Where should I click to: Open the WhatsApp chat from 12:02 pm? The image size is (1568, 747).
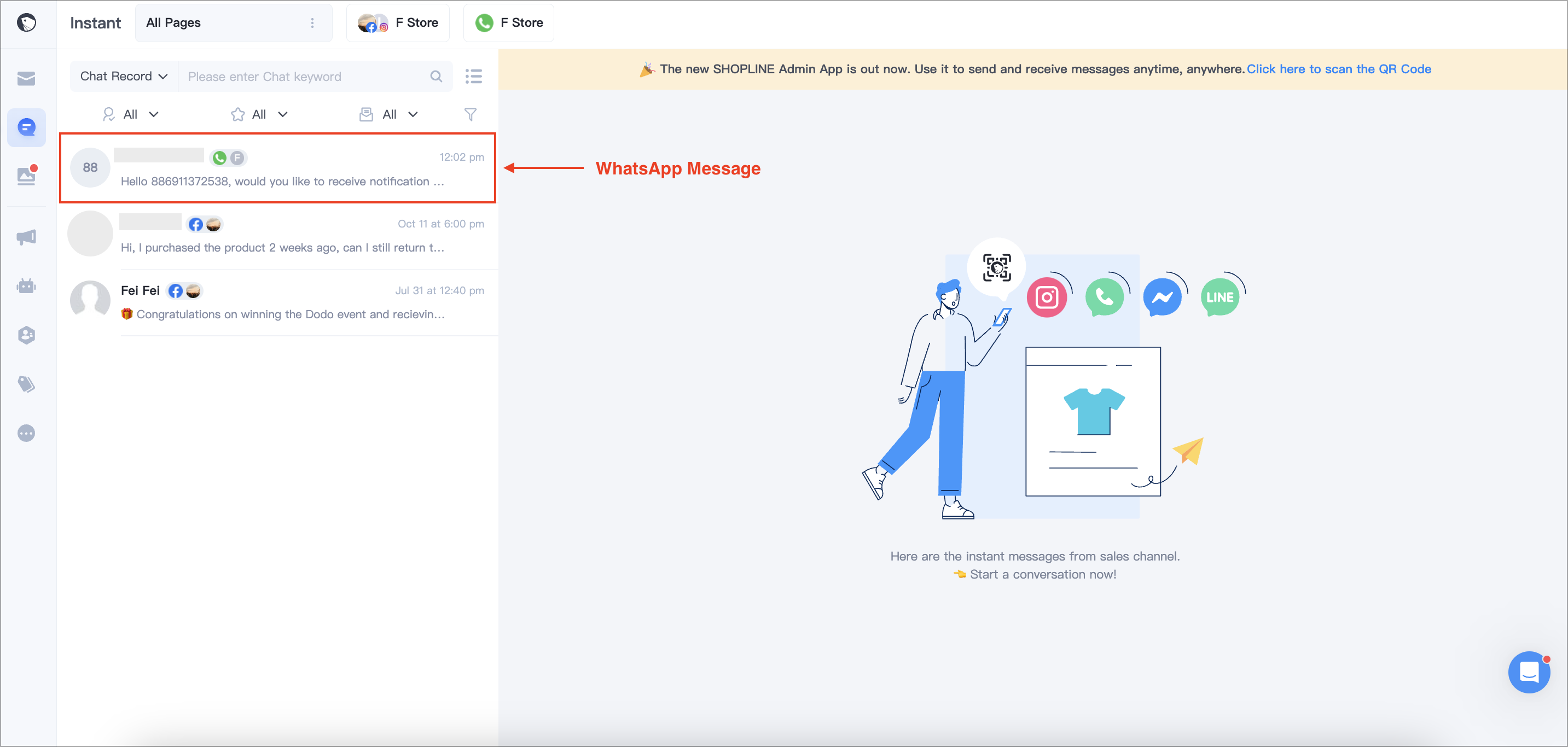[277, 168]
